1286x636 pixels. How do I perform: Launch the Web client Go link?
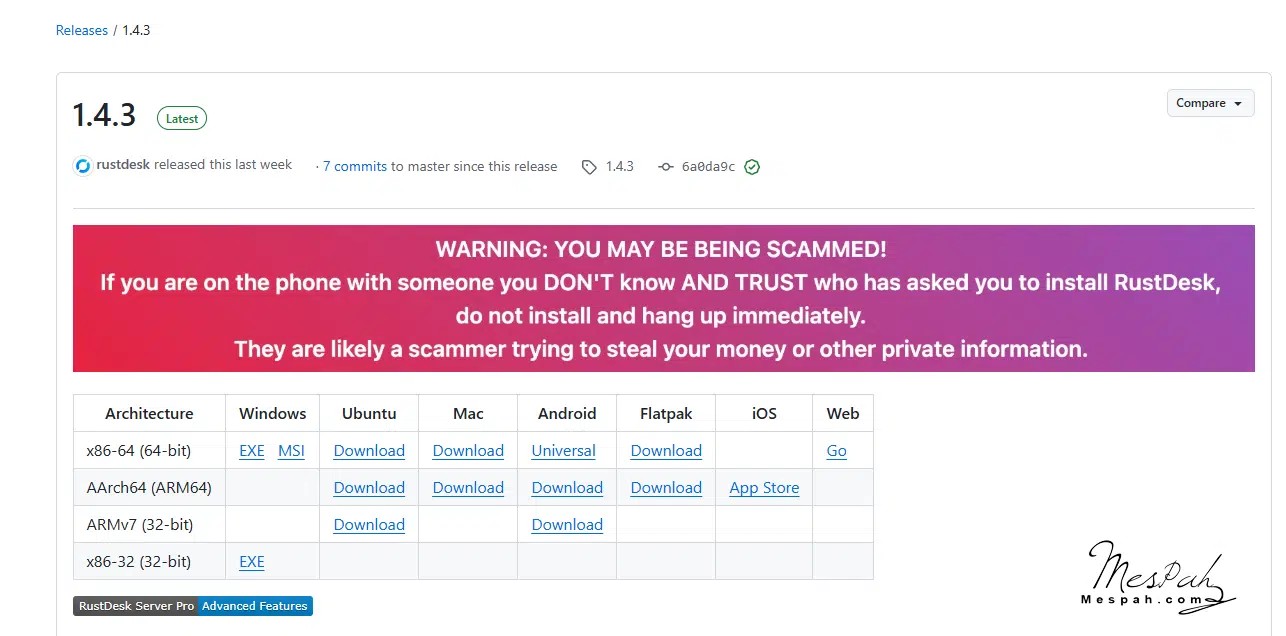[x=837, y=451]
